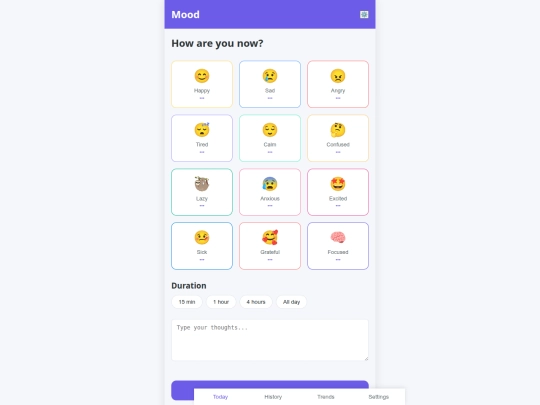The image size is (540, 405).
Task: Set duration to 15 min
Action: point(187,302)
